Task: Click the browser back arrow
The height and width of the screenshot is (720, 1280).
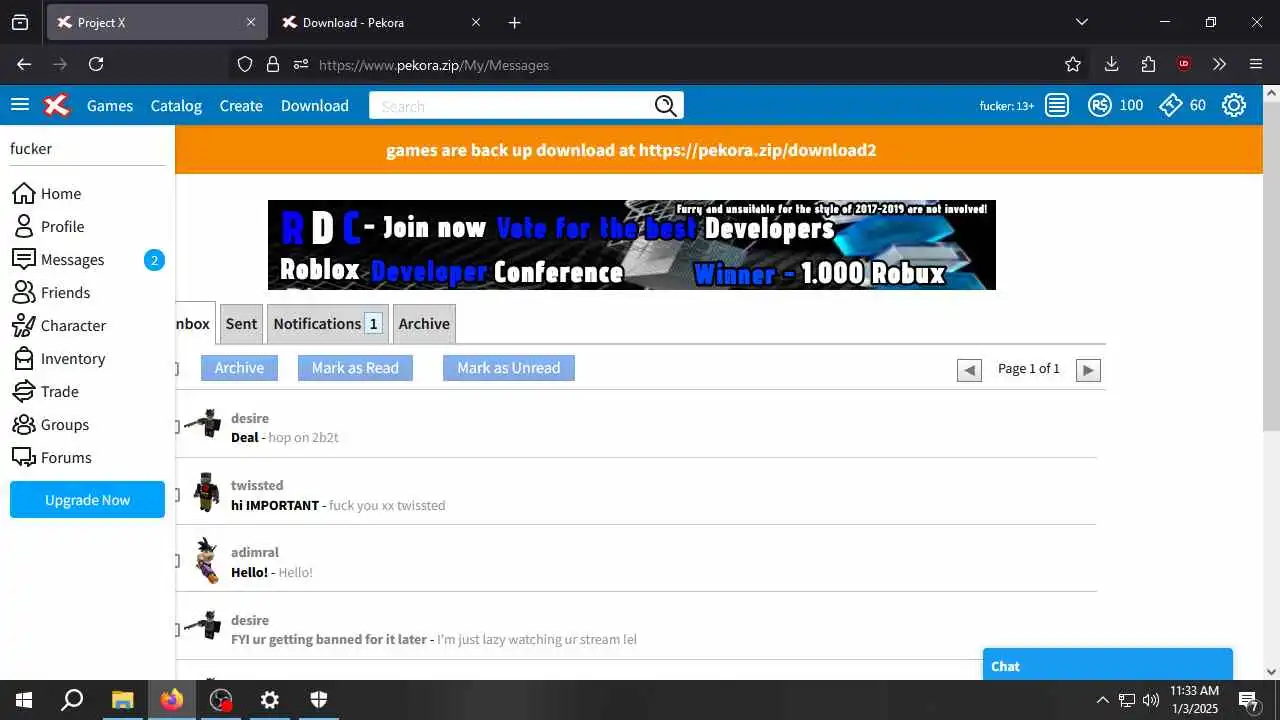Action: pyautogui.click(x=24, y=64)
